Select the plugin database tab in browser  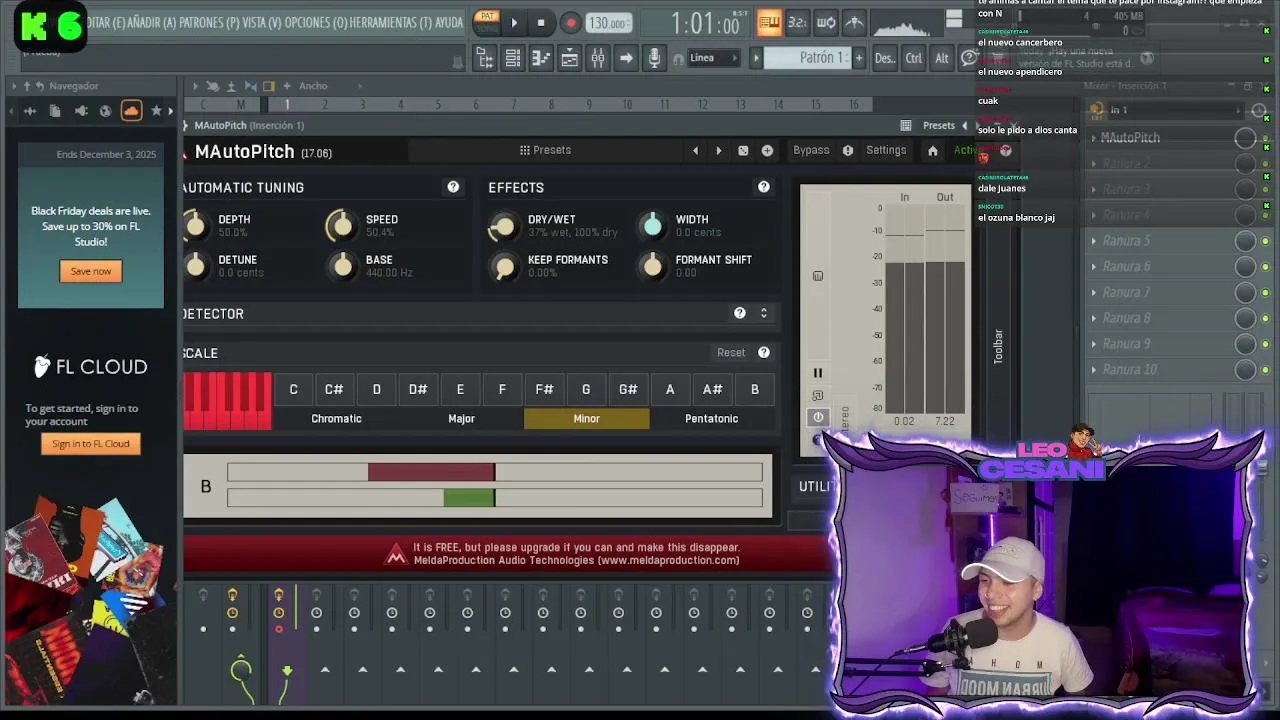(x=80, y=111)
